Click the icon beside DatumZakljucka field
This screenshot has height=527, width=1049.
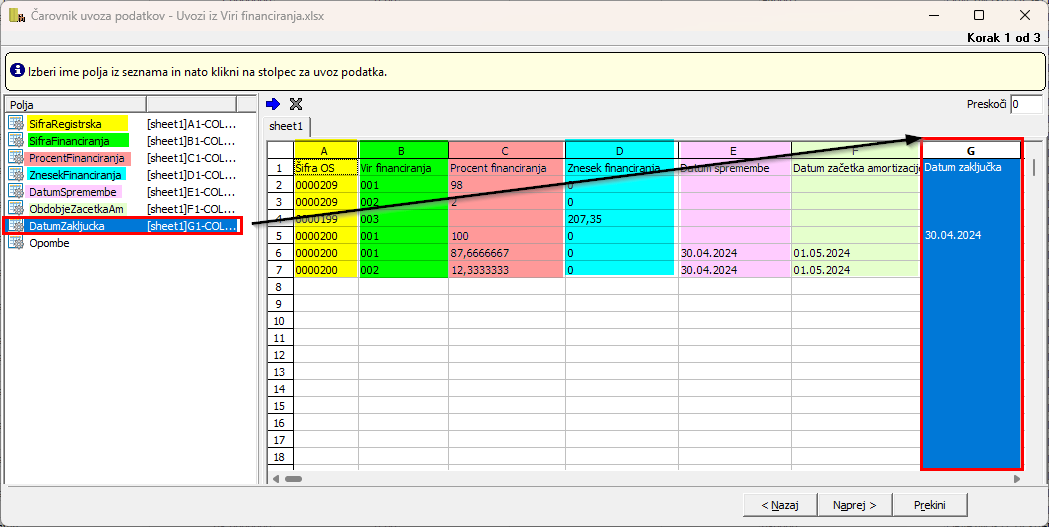pyautogui.click(x=16, y=226)
